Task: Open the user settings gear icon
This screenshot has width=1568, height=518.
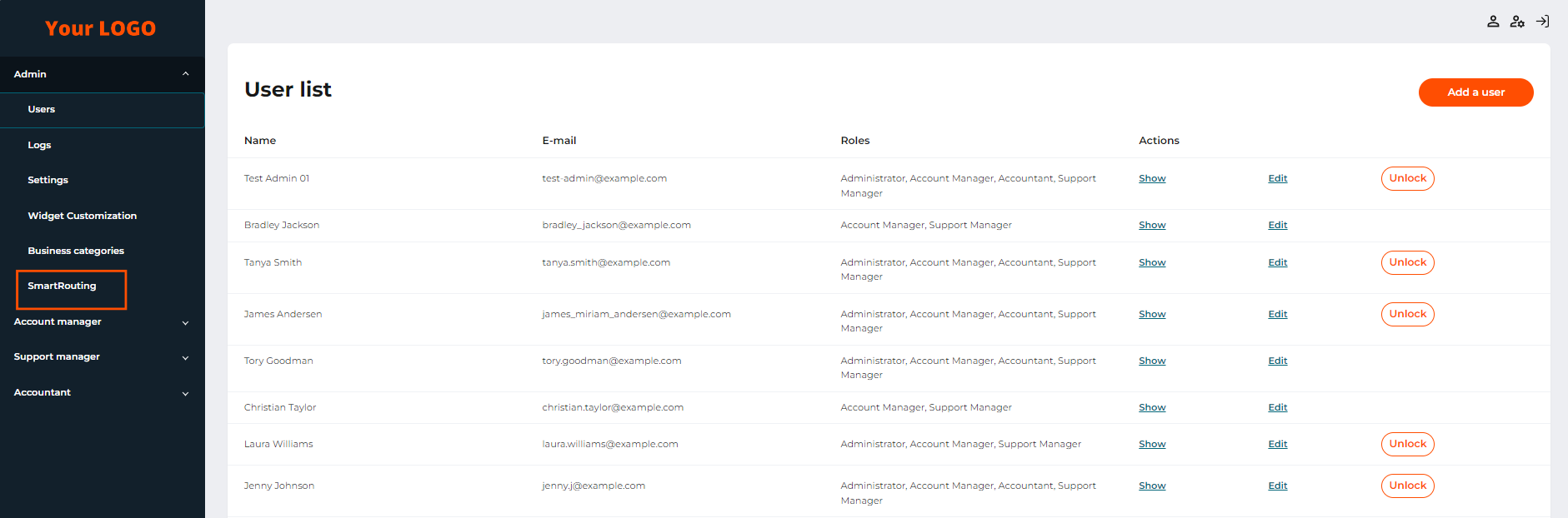Action: click(1517, 22)
